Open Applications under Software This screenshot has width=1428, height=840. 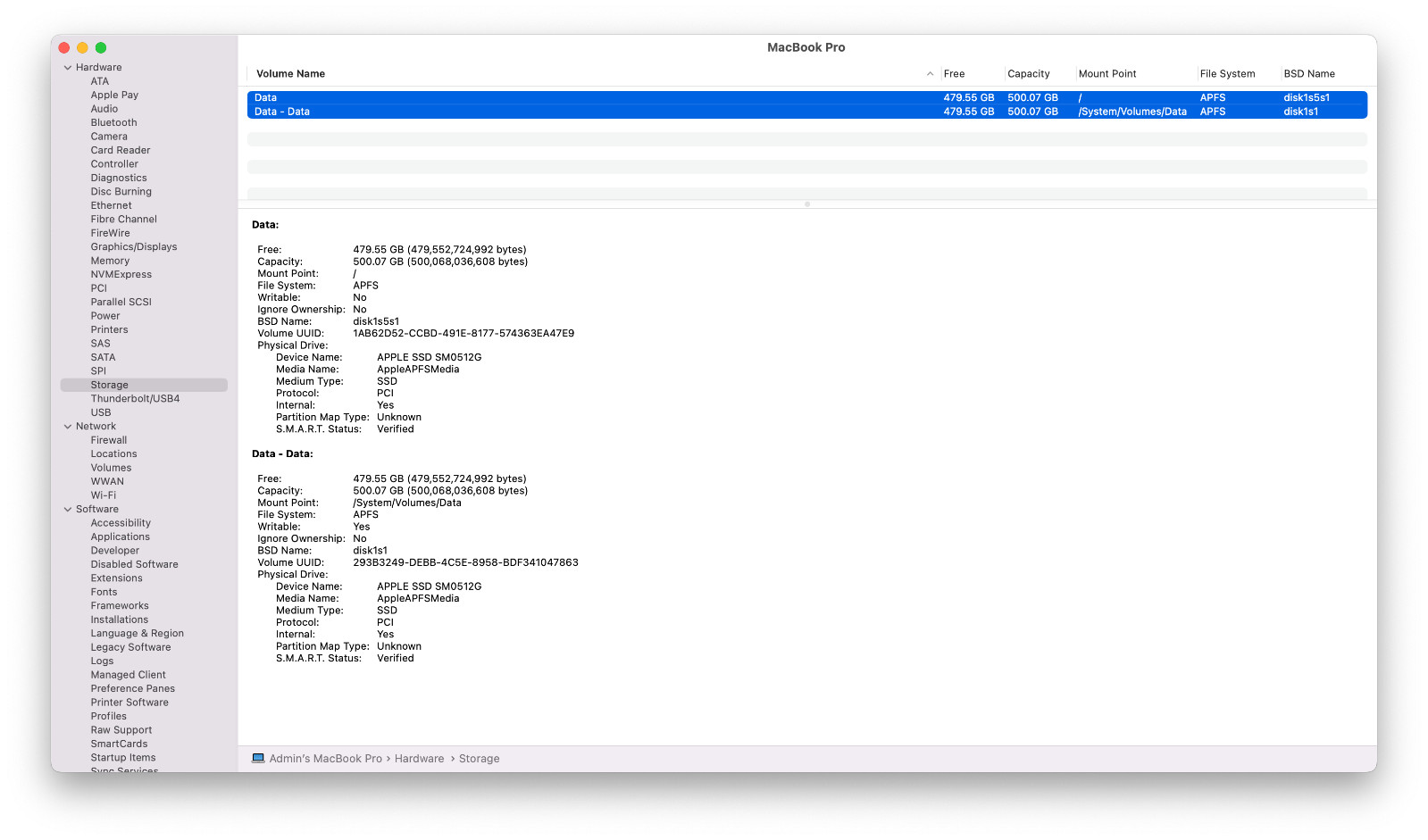click(121, 537)
